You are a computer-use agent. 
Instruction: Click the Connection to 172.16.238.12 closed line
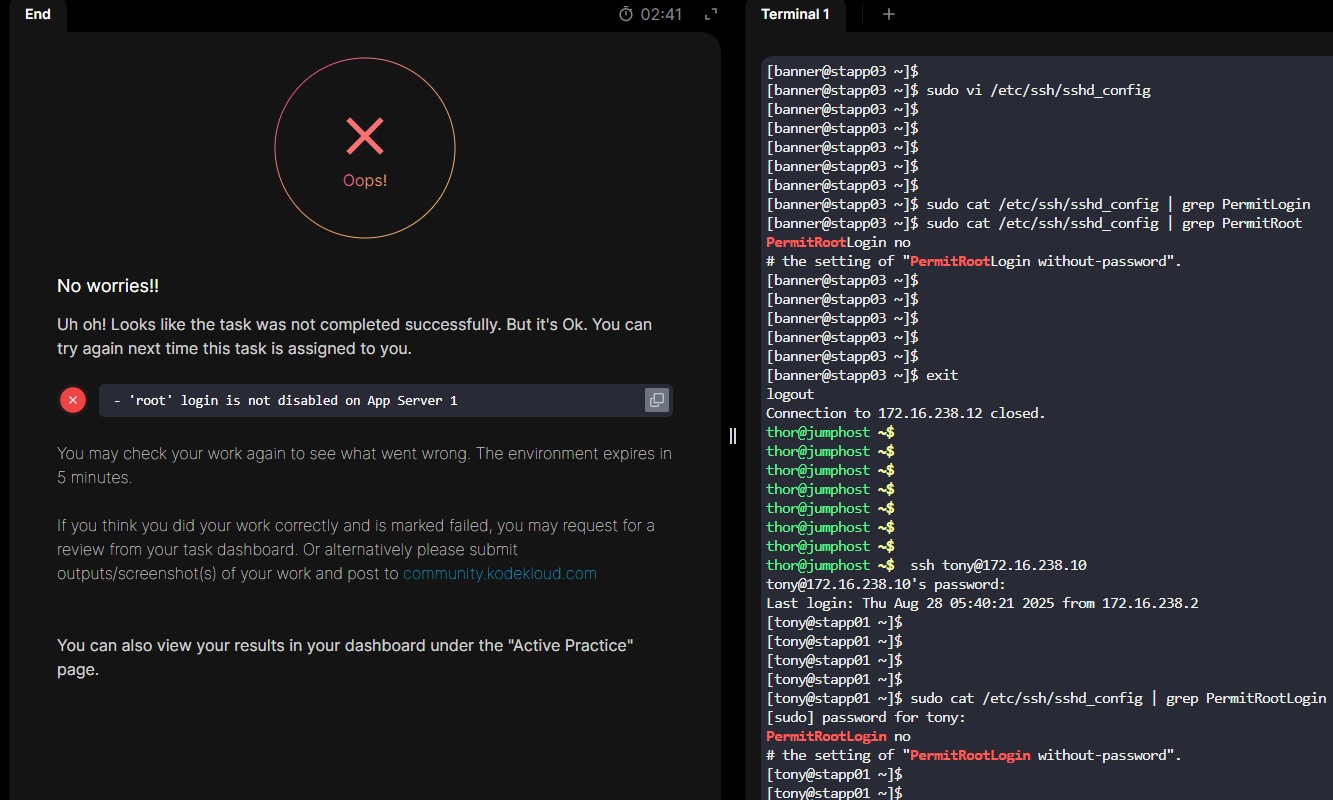coord(905,413)
